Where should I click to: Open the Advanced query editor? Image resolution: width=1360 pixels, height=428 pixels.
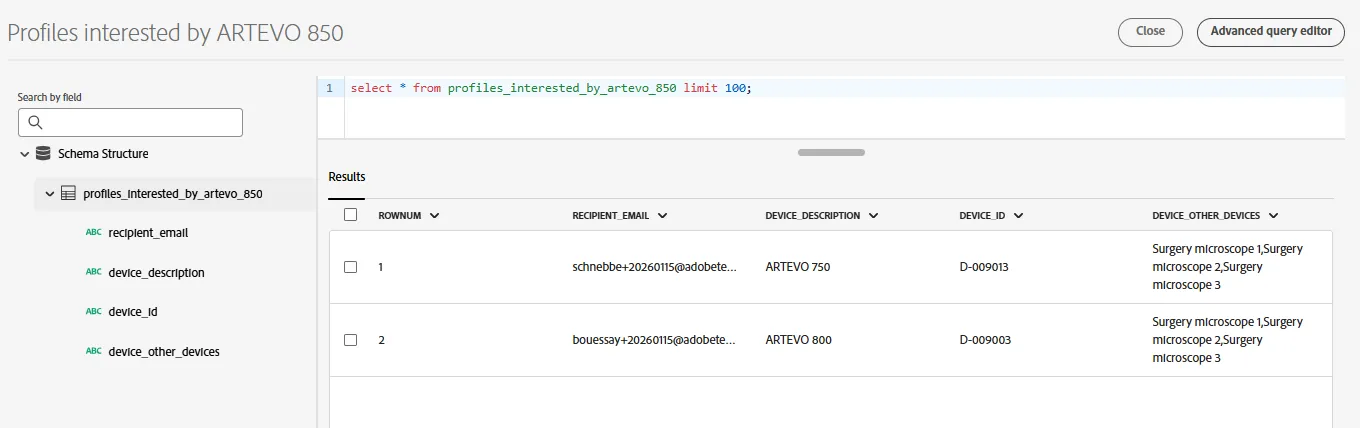pyautogui.click(x=1271, y=31)
